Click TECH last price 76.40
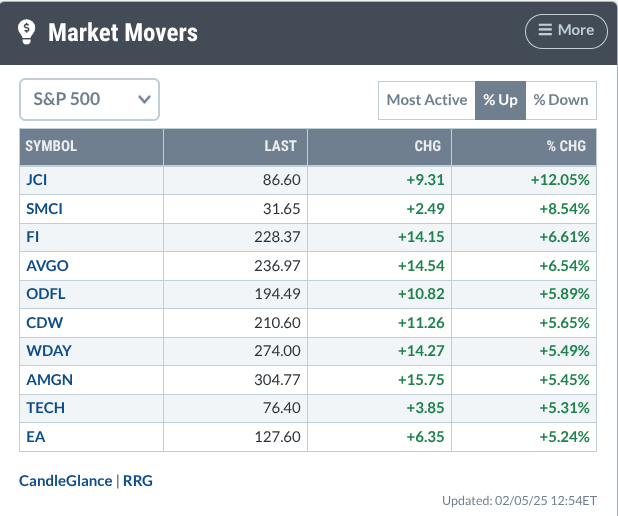Screen dimensions: 618x516 [x=282, y=408]
